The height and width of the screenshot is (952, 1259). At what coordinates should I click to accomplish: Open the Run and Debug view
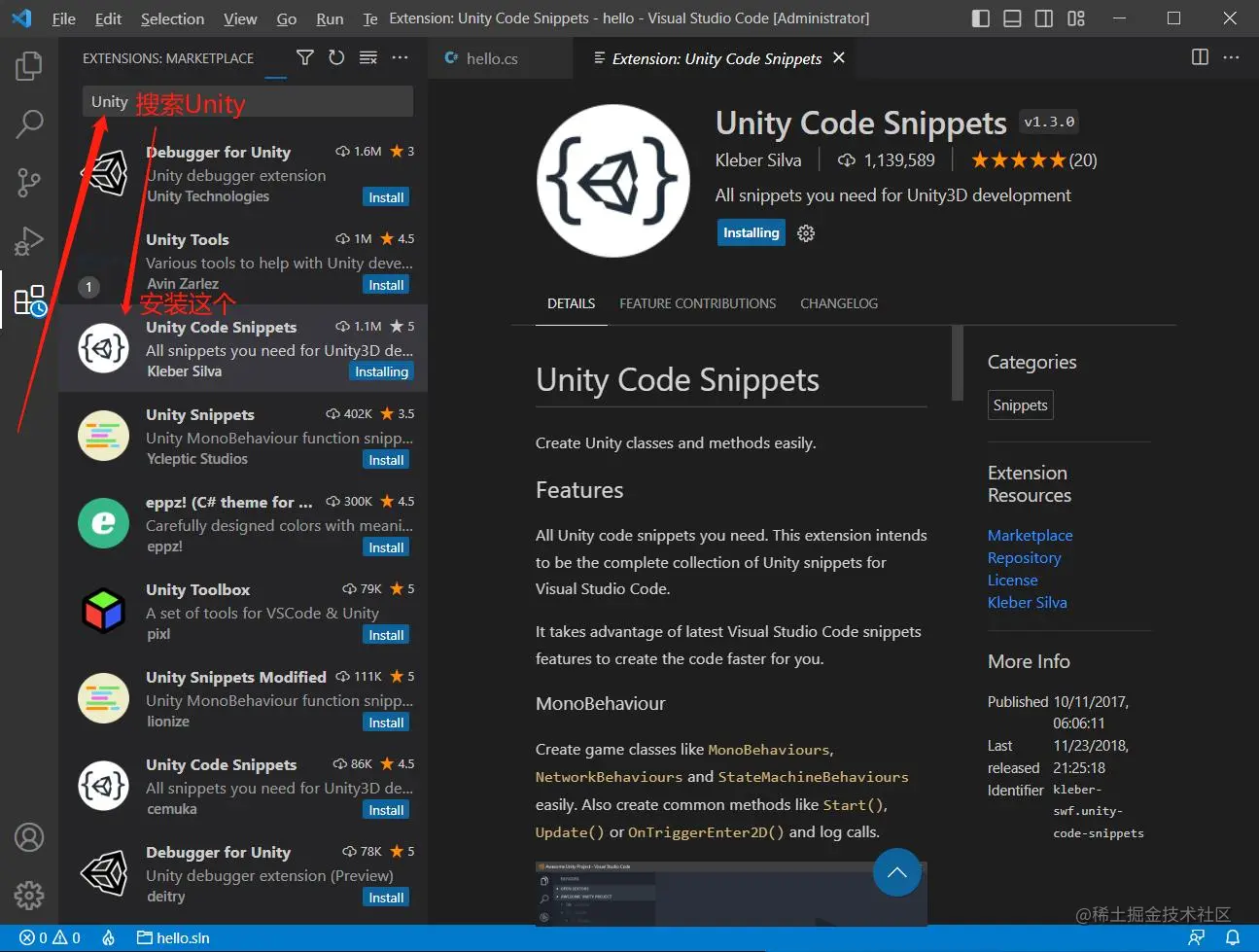[28, 240]
